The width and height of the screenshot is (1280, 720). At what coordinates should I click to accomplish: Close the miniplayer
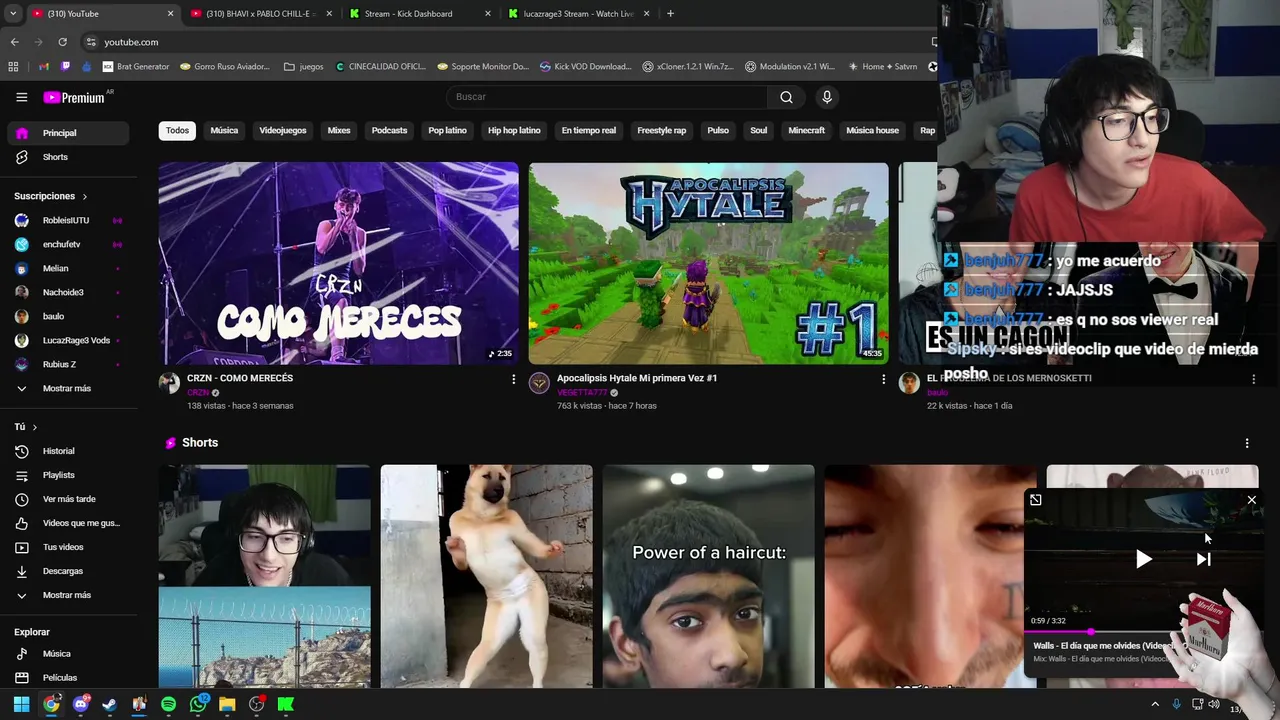tap(1251, 500)
